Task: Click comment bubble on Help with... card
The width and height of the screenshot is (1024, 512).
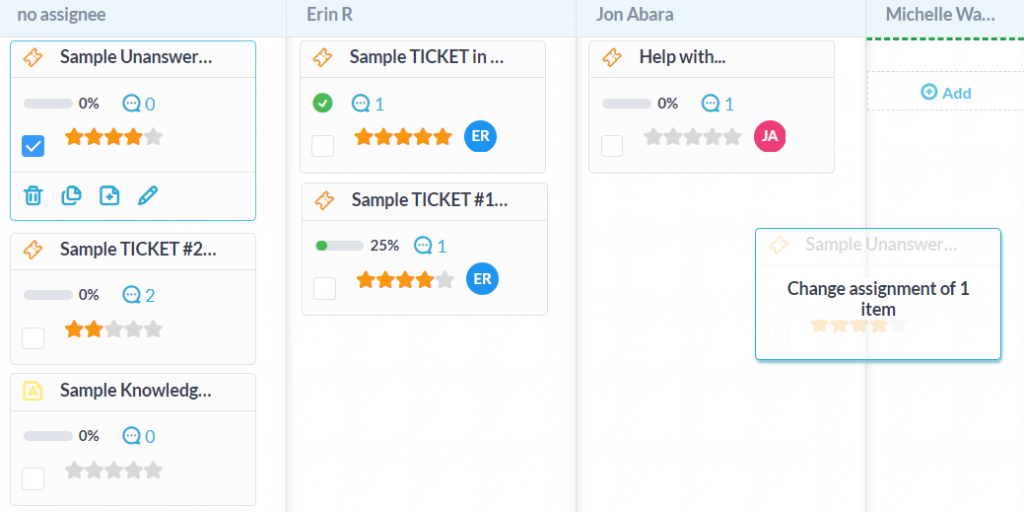Action: click(711, 103)
